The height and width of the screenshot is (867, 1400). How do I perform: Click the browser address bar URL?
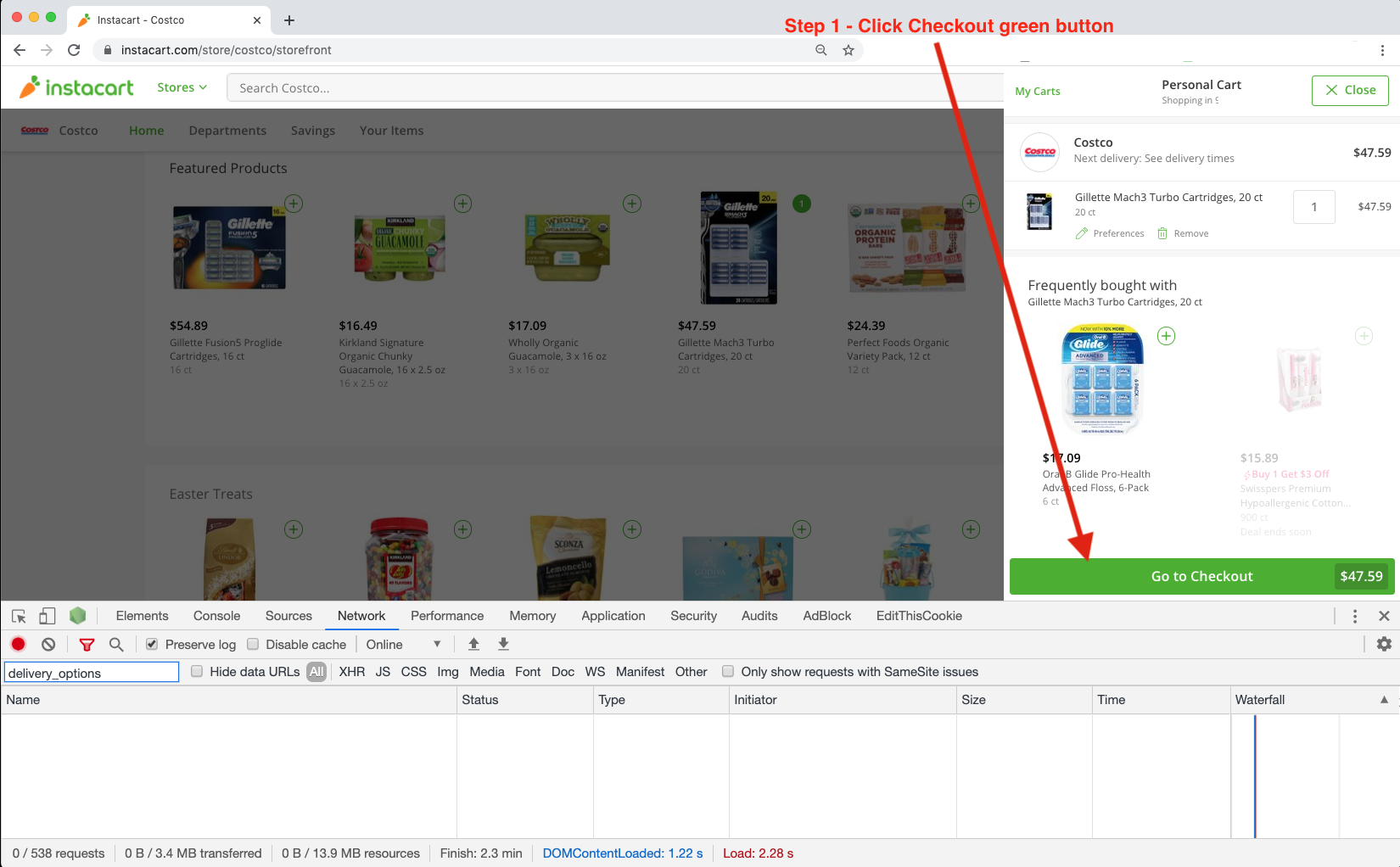226,50
